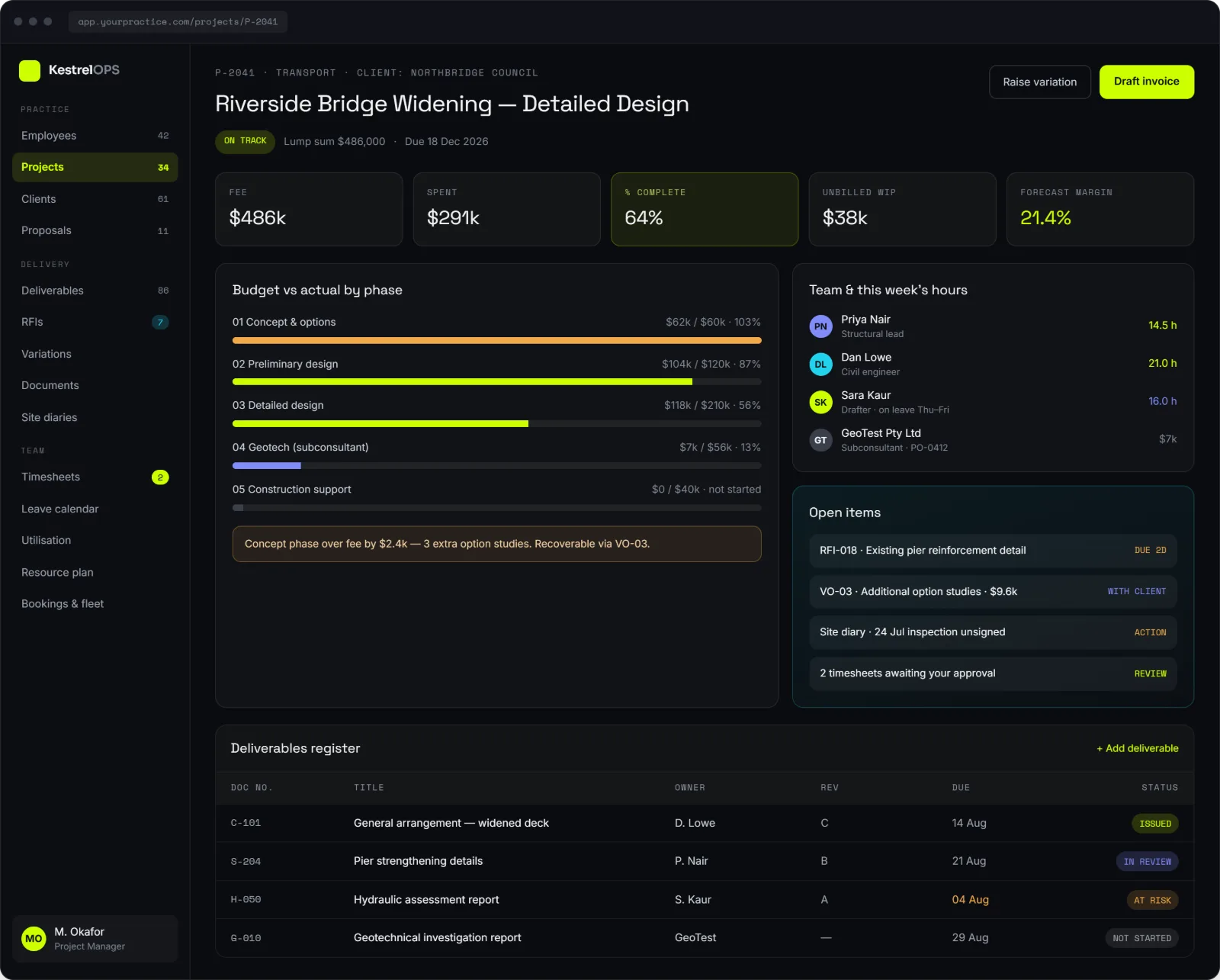Click 05 Construction support progress bar
The height and width of the screenshot is (980, 1220).
click(496, 507)
